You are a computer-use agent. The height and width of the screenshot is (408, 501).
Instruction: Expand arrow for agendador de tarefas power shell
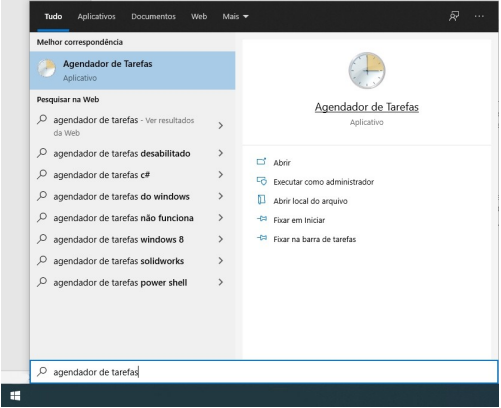(x=220, y=282)
